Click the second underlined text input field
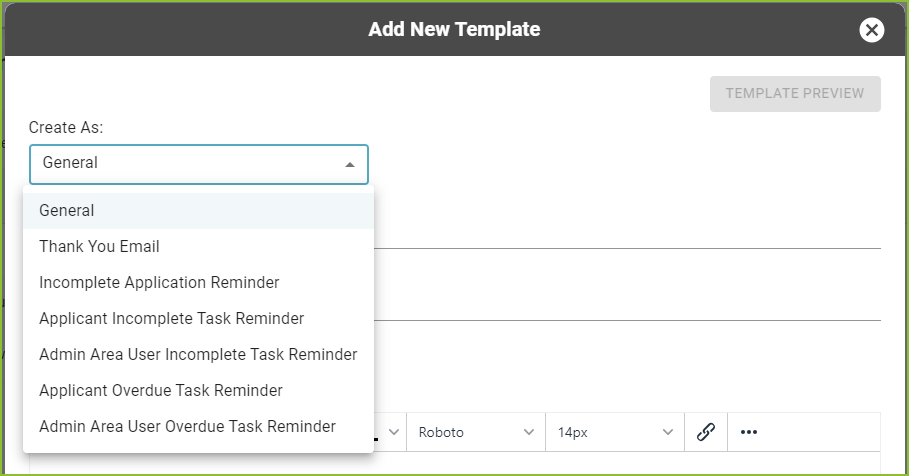 click(x=627, y=307)
